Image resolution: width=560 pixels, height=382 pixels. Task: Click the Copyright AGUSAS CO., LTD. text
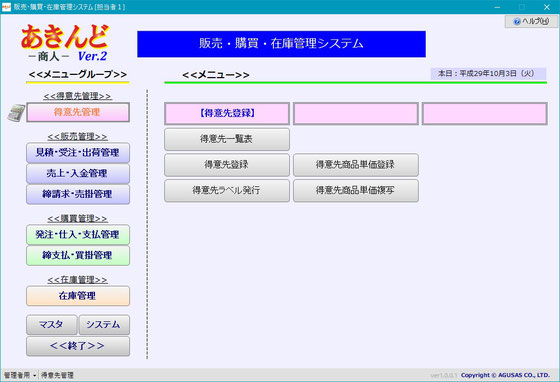click(x=505, y=375)
